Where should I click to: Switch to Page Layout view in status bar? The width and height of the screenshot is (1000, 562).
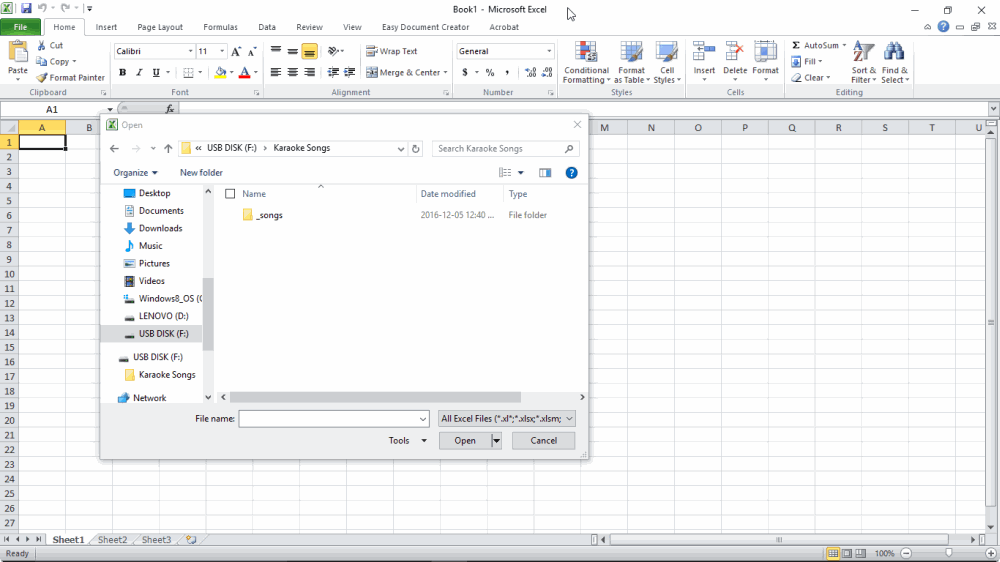[847, 553]
